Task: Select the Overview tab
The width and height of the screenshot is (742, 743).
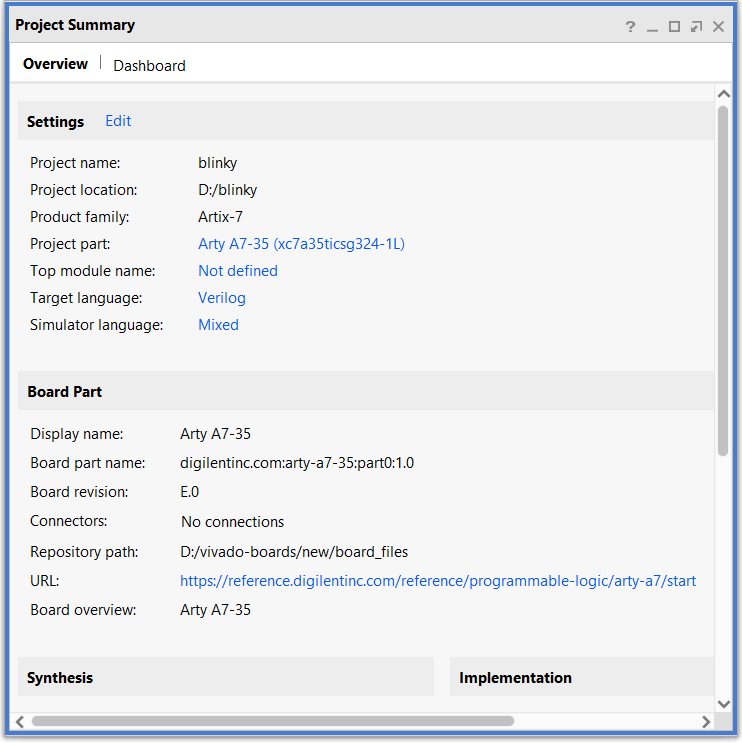Action: coord(55,64)
